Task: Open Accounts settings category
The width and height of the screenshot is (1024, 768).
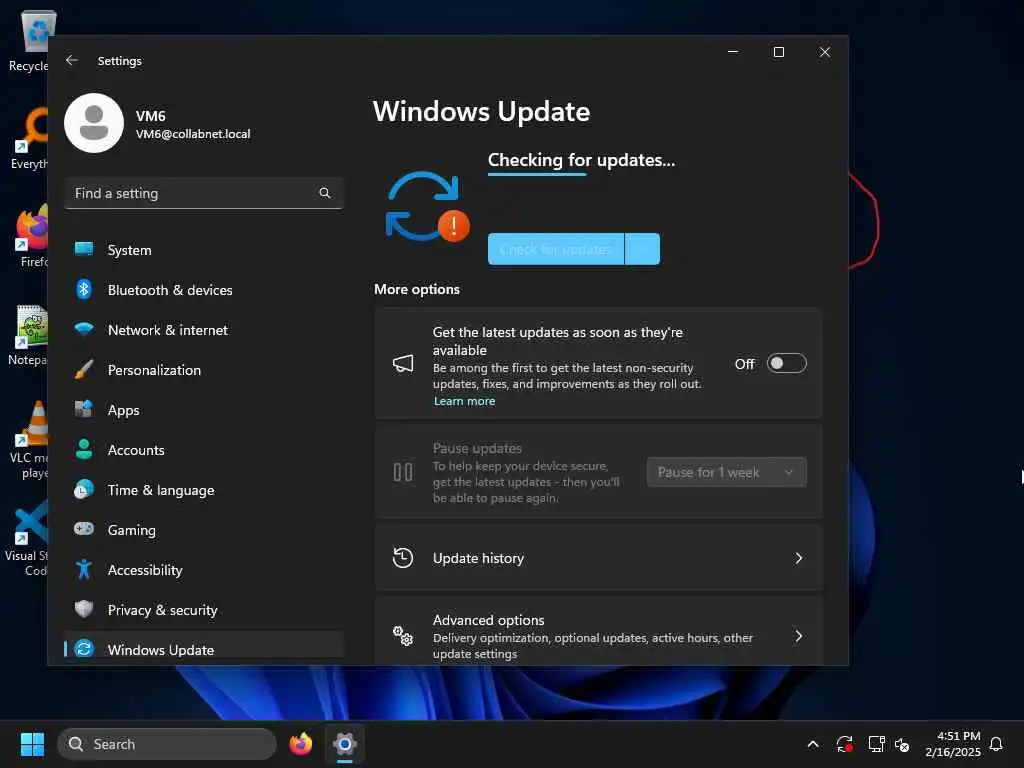Action: tap(204, 449)
